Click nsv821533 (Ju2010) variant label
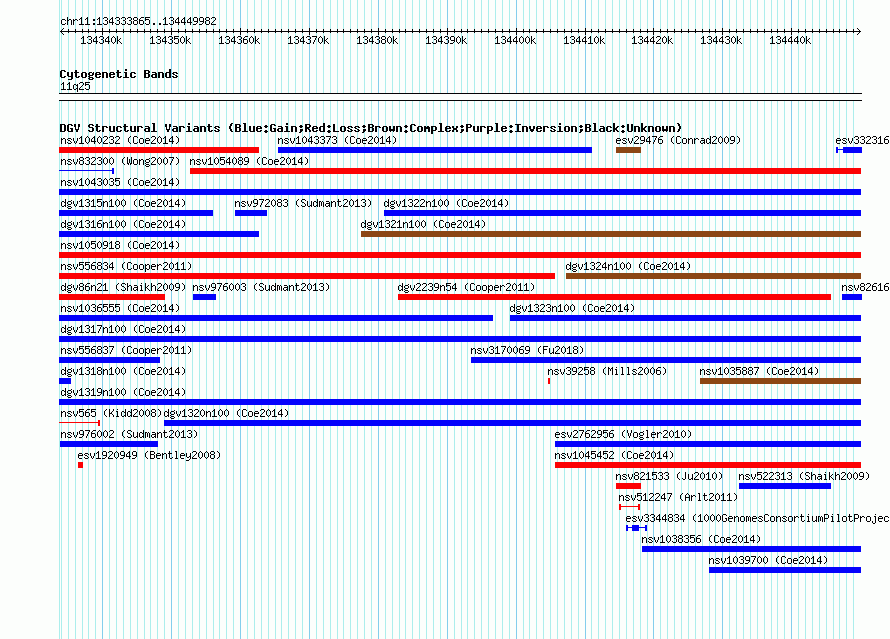This screenshot has height=639, width=890. tap(670, 476)
